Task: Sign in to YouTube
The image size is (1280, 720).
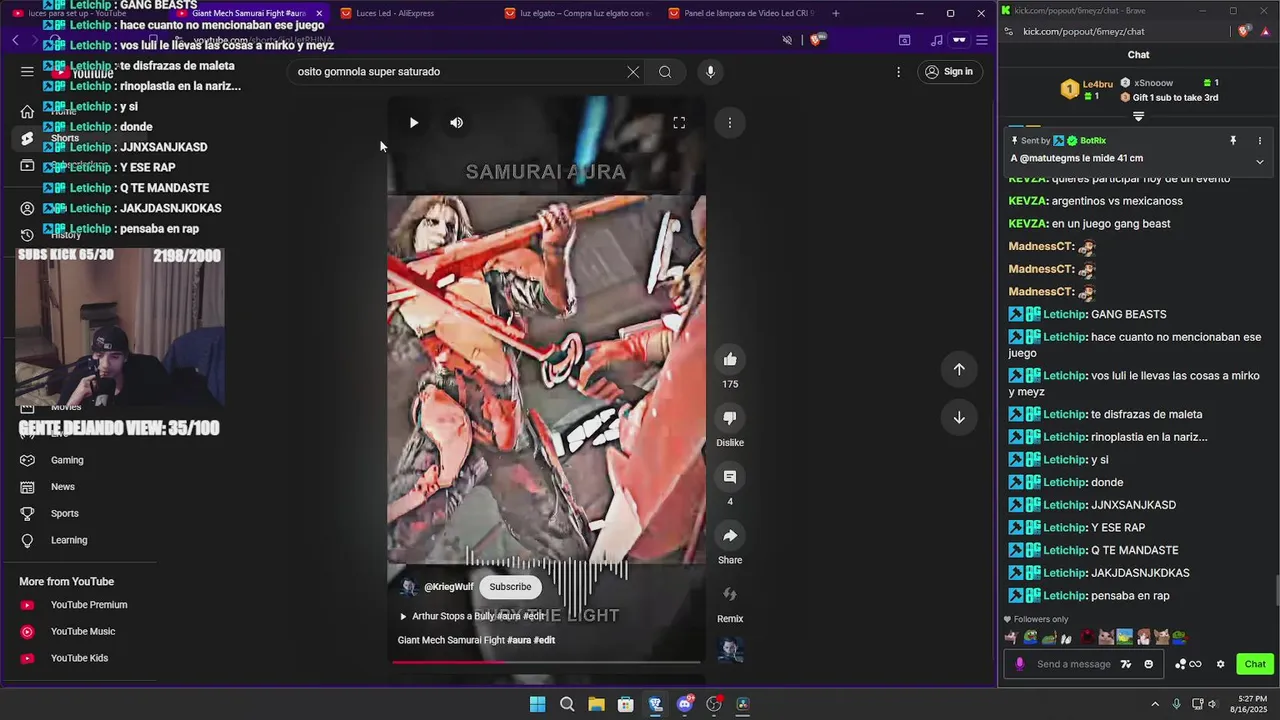Action: (949, 72)
